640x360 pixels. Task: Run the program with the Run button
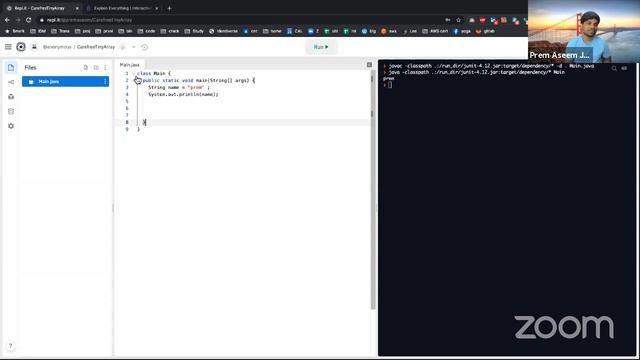(x=321, y=47)
